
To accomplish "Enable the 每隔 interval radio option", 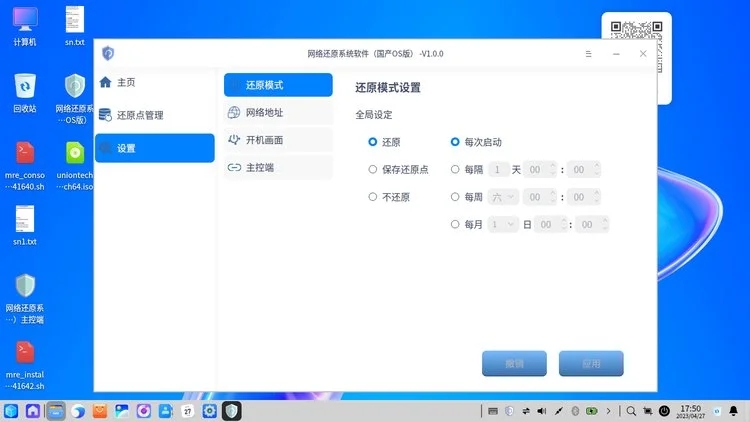I will click(x=456, y=169).
